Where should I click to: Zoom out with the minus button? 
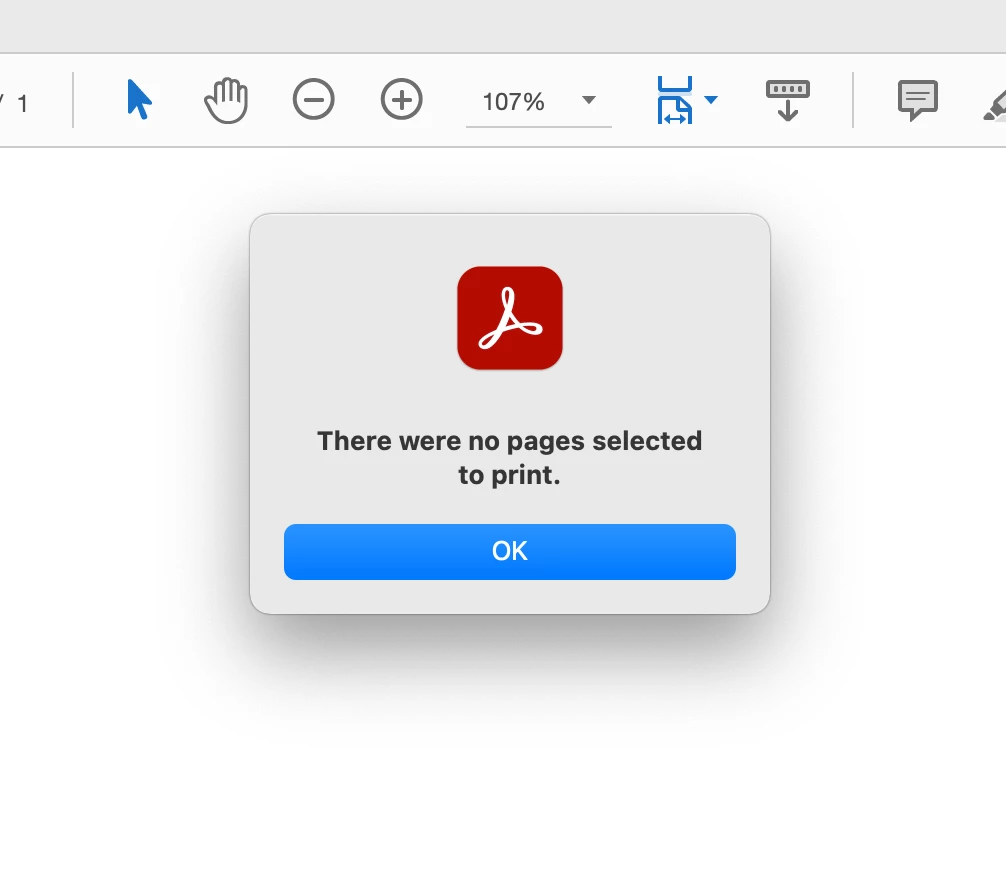coord(314,99)
